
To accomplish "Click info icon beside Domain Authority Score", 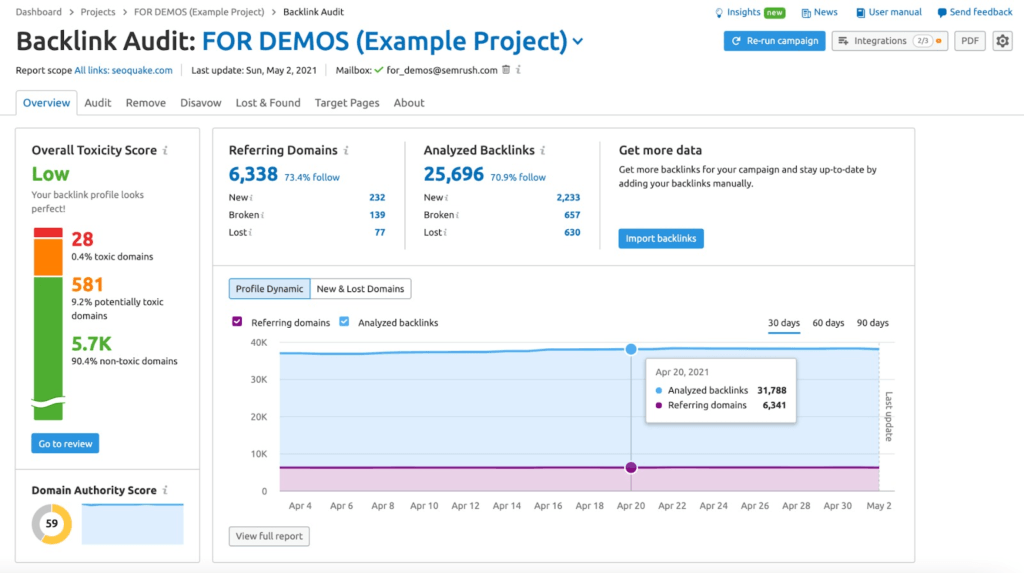I will pos(165,490).
